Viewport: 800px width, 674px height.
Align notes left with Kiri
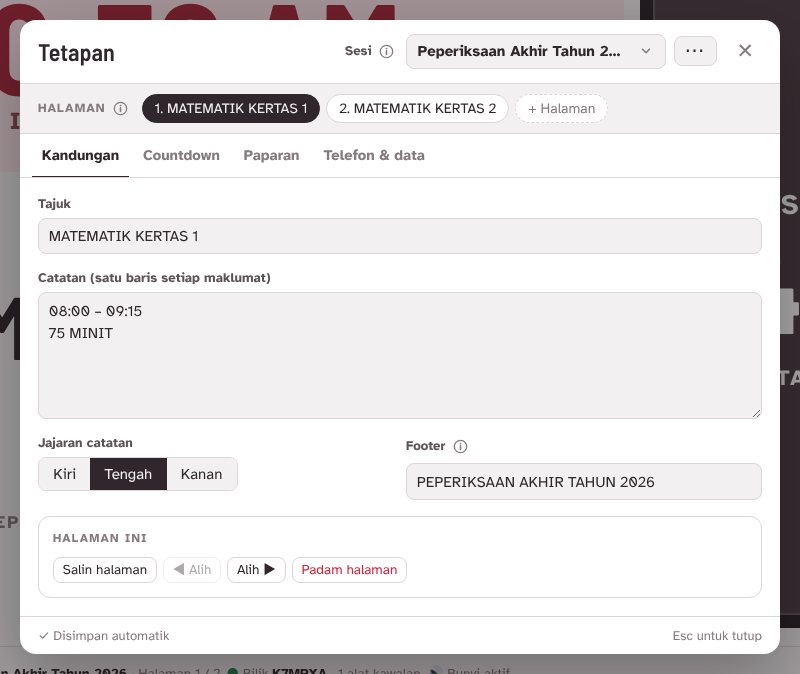64,474
